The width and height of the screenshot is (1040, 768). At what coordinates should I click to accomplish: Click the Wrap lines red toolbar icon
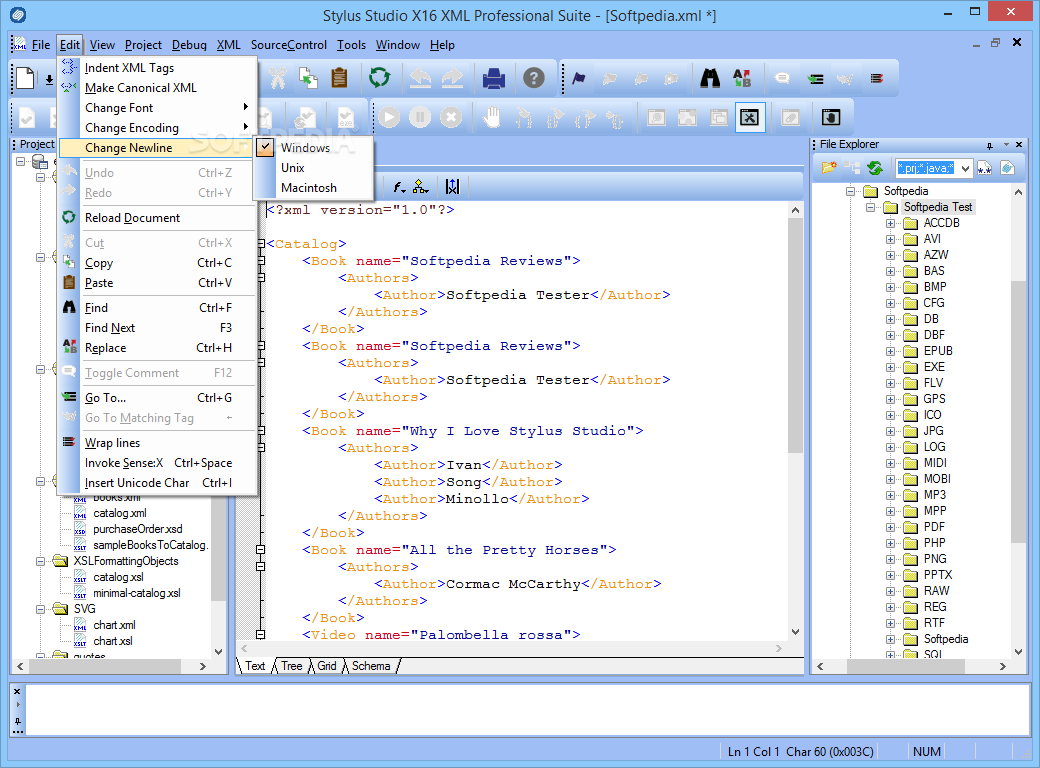point(876,78)
